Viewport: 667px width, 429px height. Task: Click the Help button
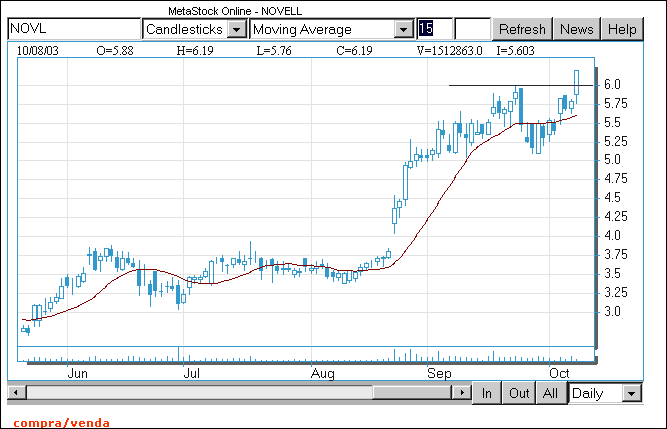(622, 29)
